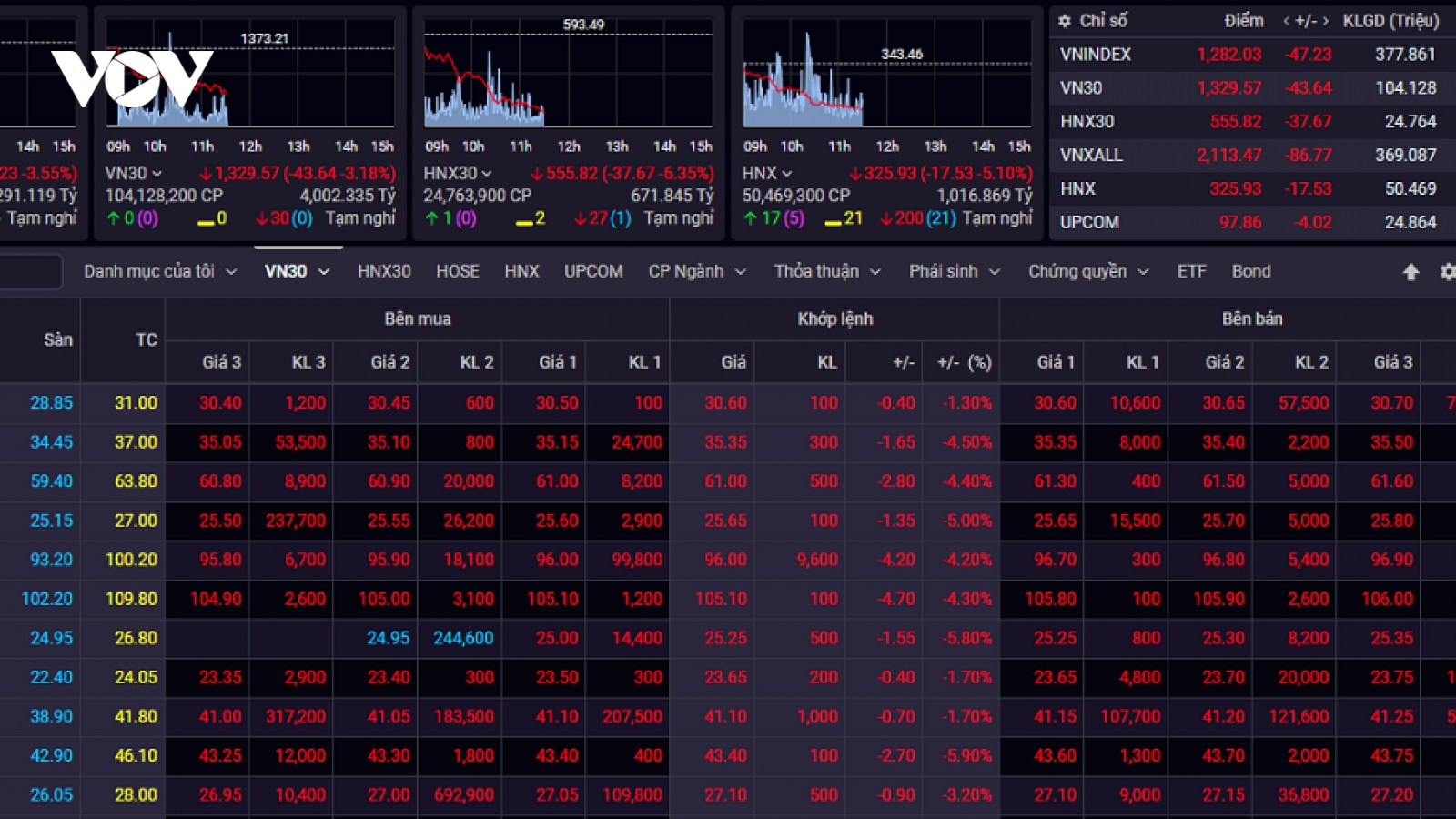The height and width of the screenshot is (819, 1456).
Task: Select the VN30 tab in the board
Action: [298, 271]
